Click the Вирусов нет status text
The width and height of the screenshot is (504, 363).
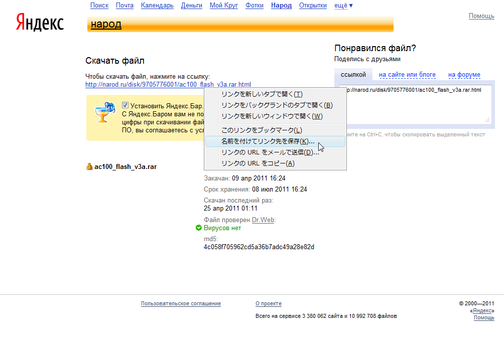(222, 228)
